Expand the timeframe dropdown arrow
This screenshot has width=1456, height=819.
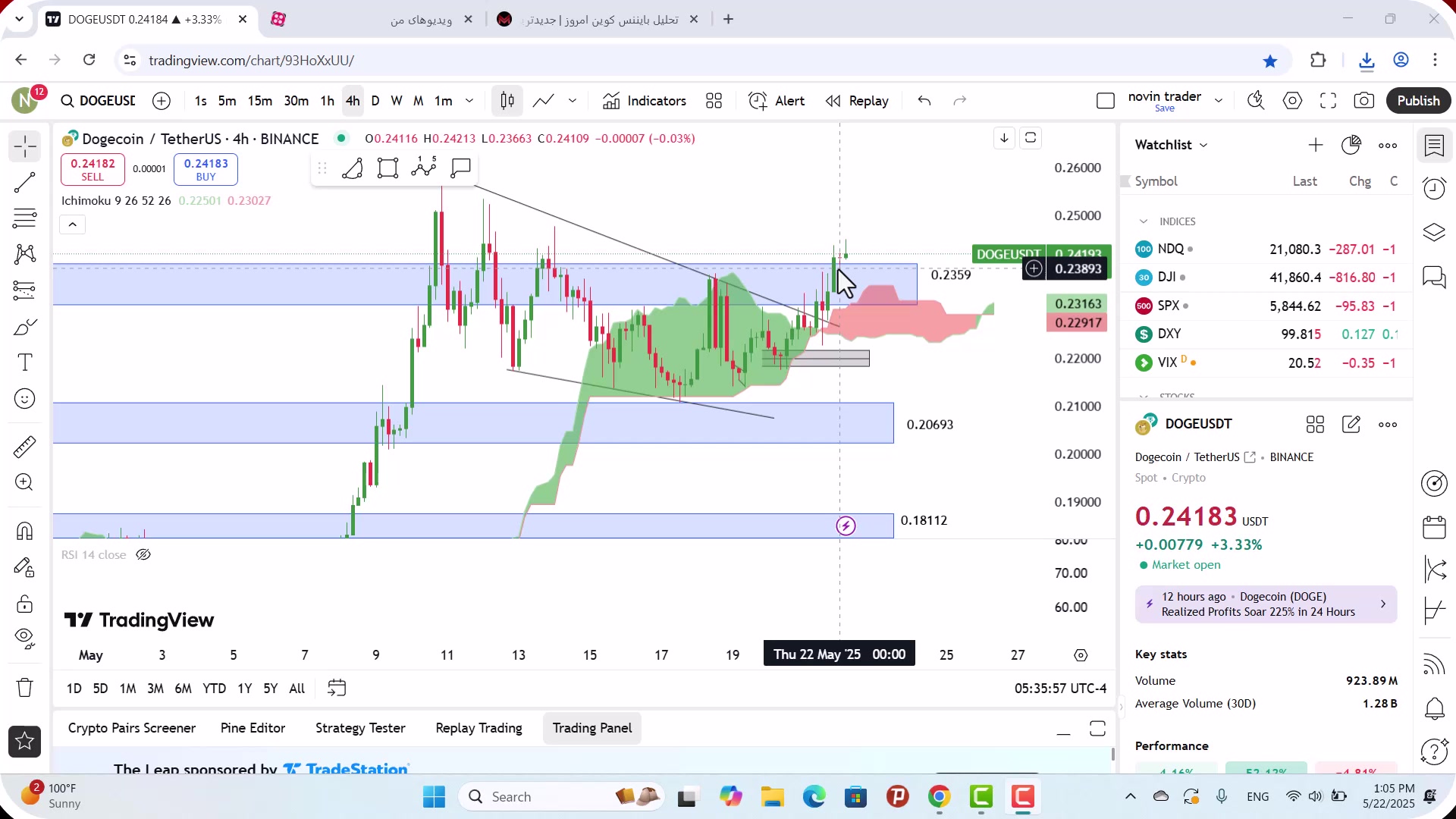(469, 101)
